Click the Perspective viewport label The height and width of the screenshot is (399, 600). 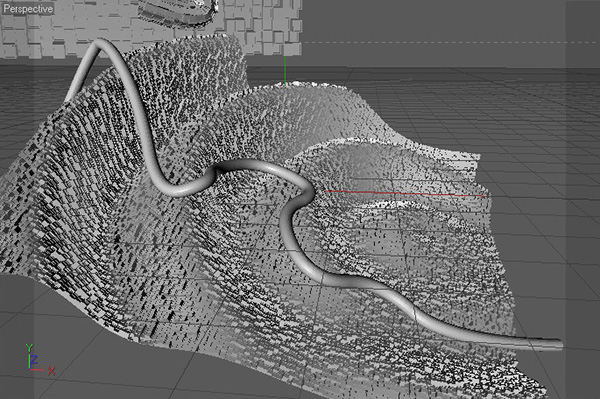(28, 8)
